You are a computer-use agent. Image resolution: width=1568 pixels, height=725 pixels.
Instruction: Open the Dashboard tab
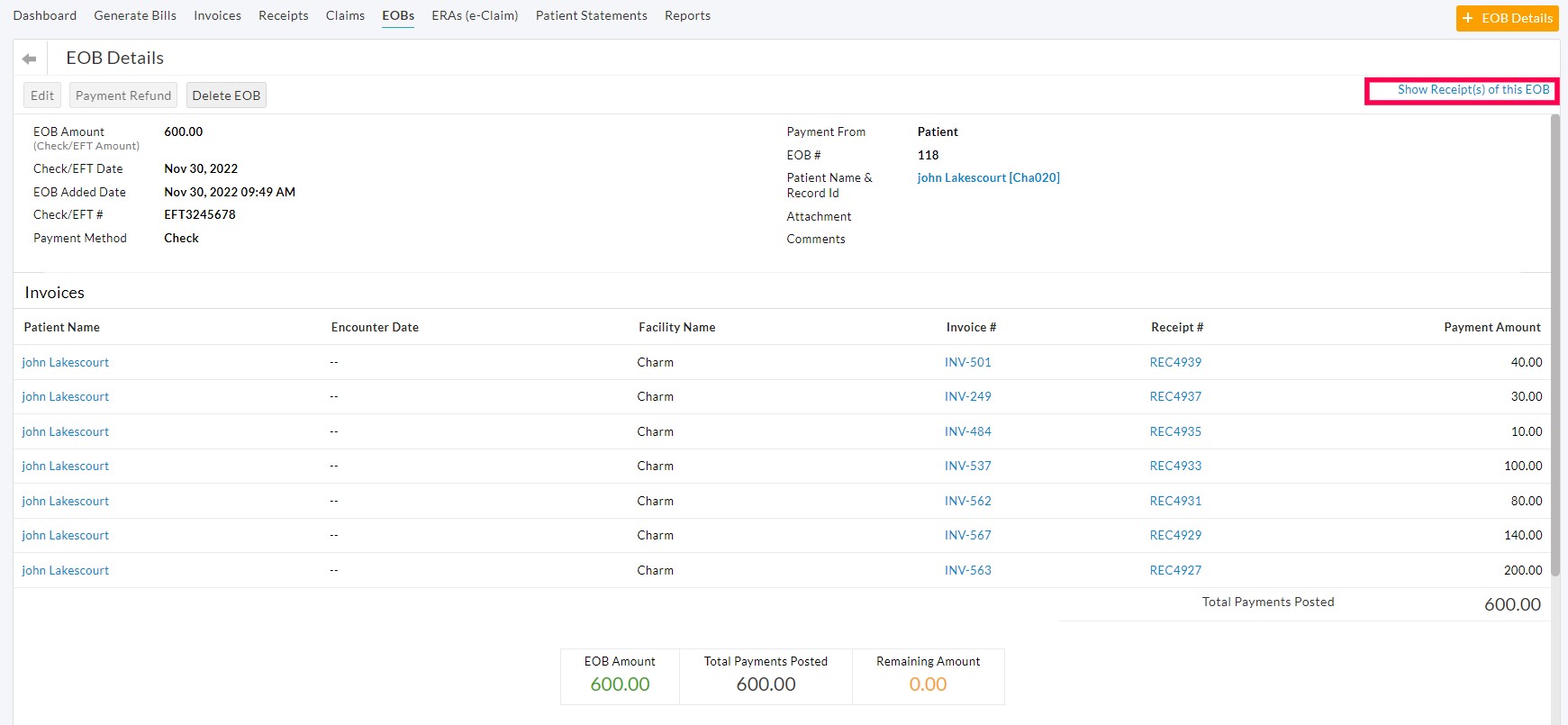[x=45, y=15]
